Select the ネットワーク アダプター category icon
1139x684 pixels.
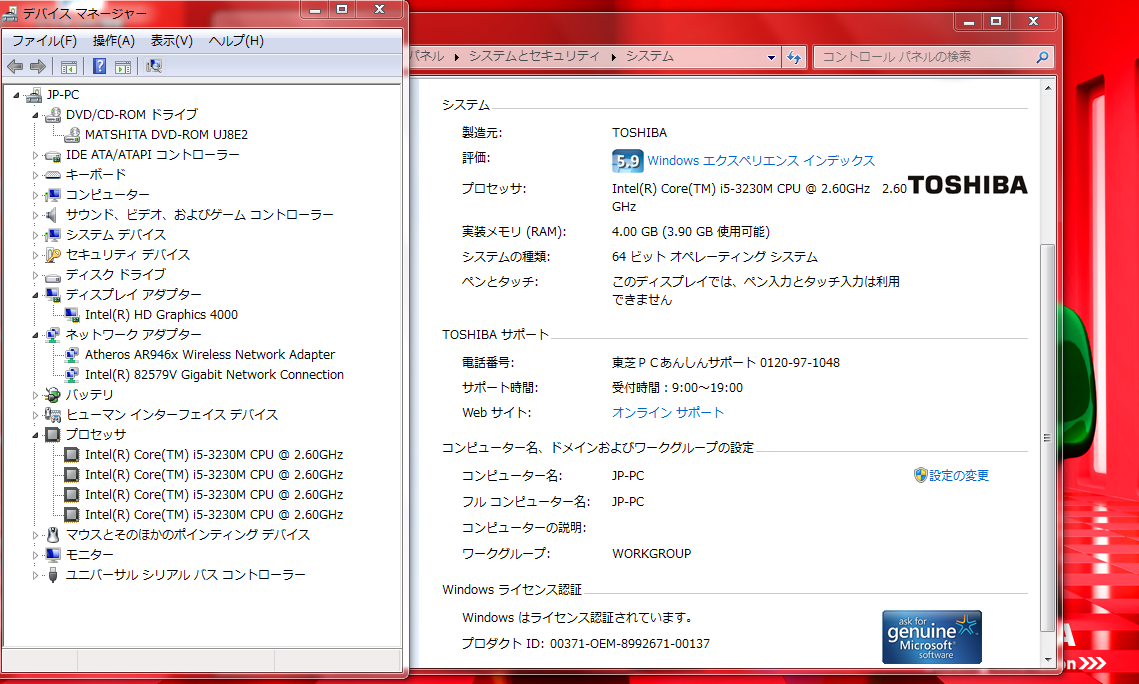(x=52, y=335)
